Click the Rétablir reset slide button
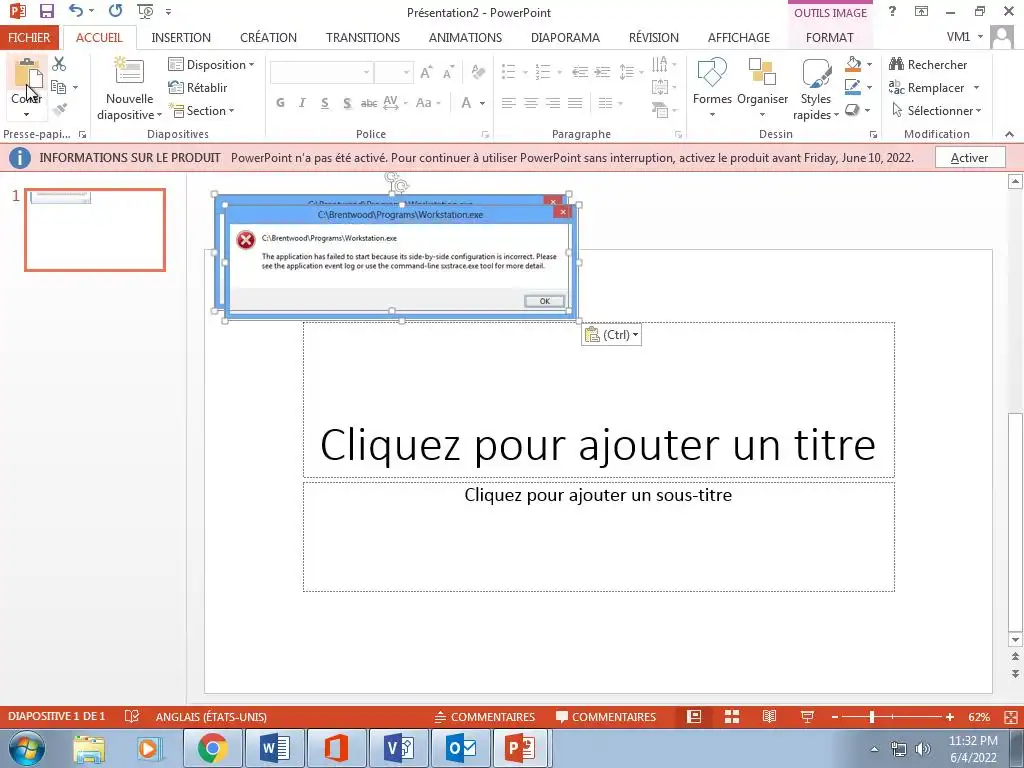1024x768 pixels. 198,88
